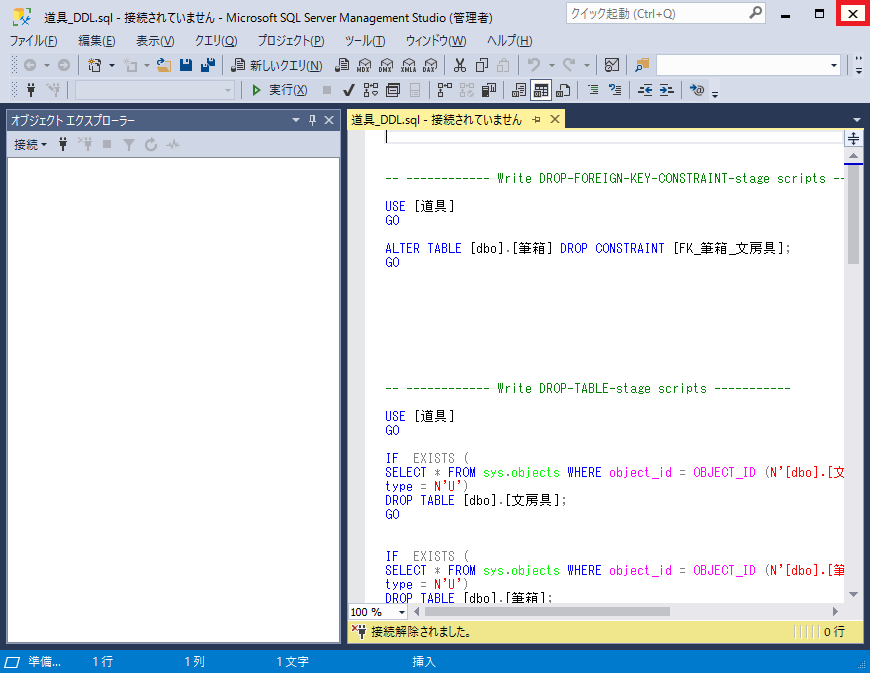This screenshot has height=673, width=870.
Task: Click the Save All icon in toolbar
Action: point(208,65)
